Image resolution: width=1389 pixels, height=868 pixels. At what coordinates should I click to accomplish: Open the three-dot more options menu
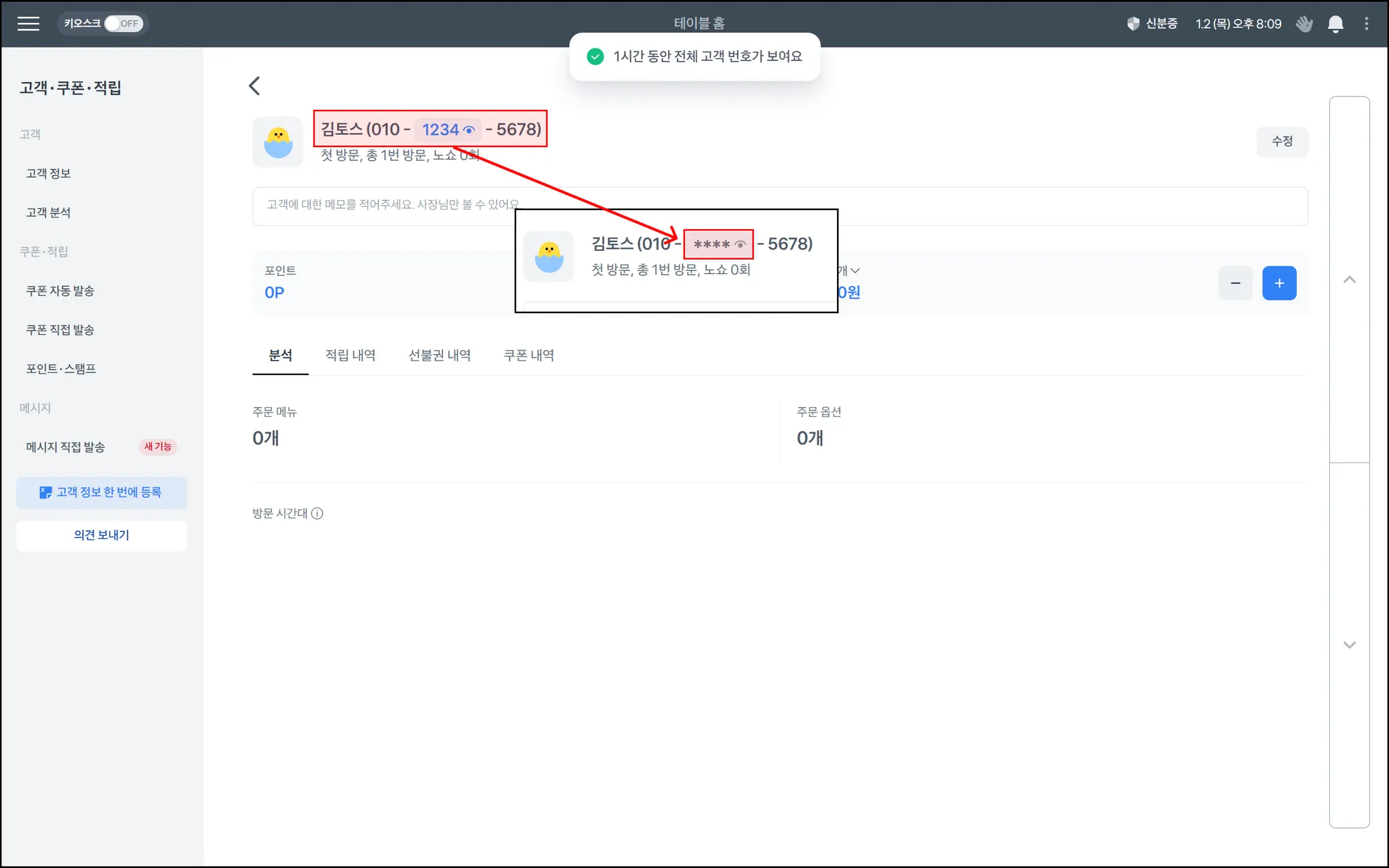[x=1366, y=24]
